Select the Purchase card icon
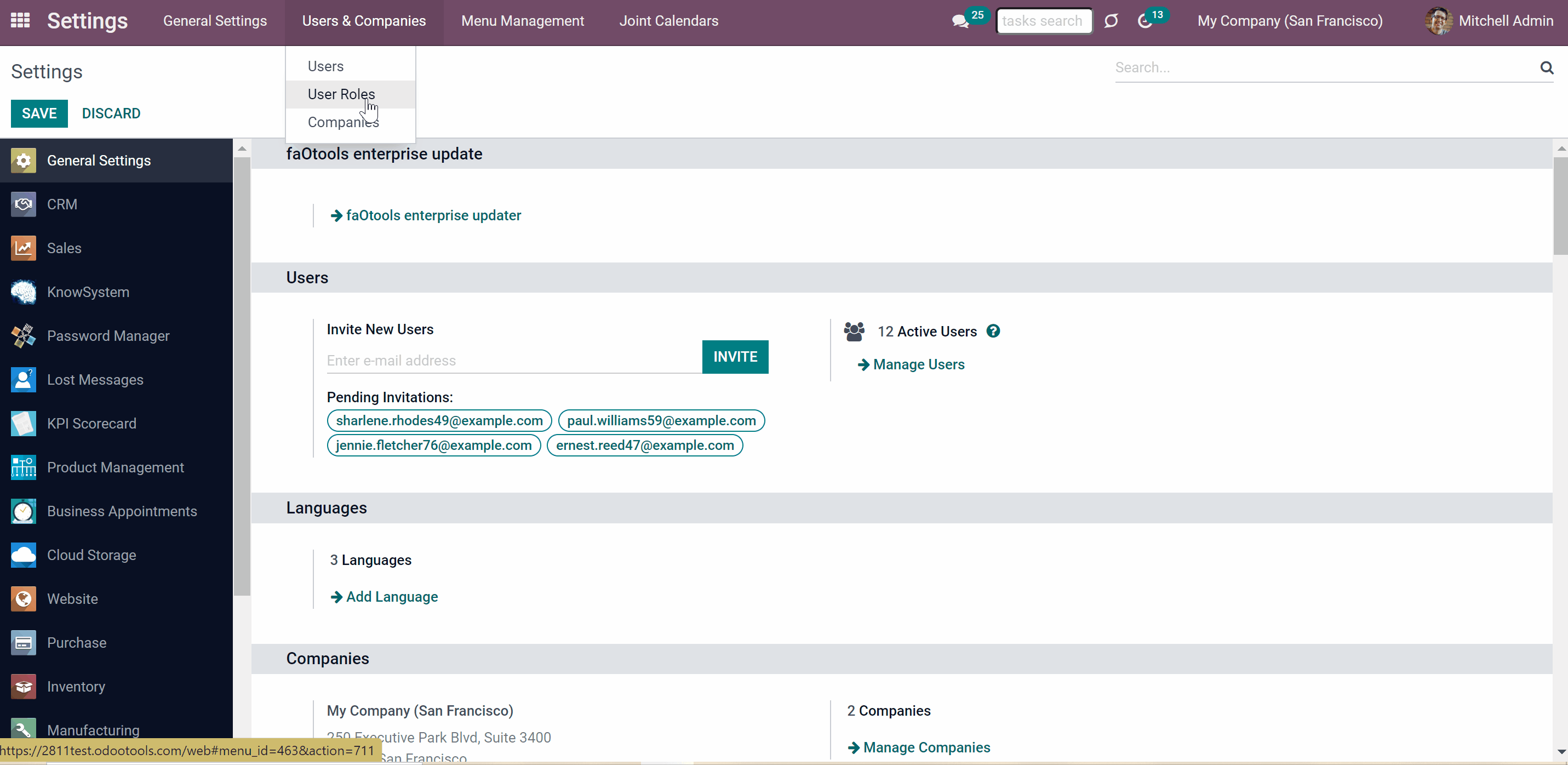This screenshot has width=1568, height=765. [x=23, y=643]
